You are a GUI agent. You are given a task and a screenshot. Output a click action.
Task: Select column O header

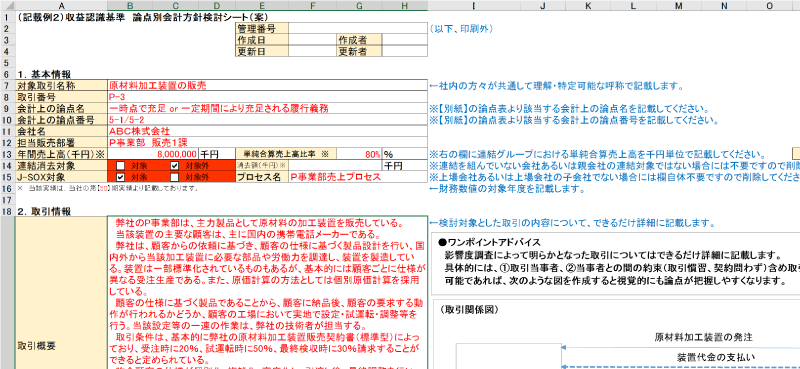point(769,6)
